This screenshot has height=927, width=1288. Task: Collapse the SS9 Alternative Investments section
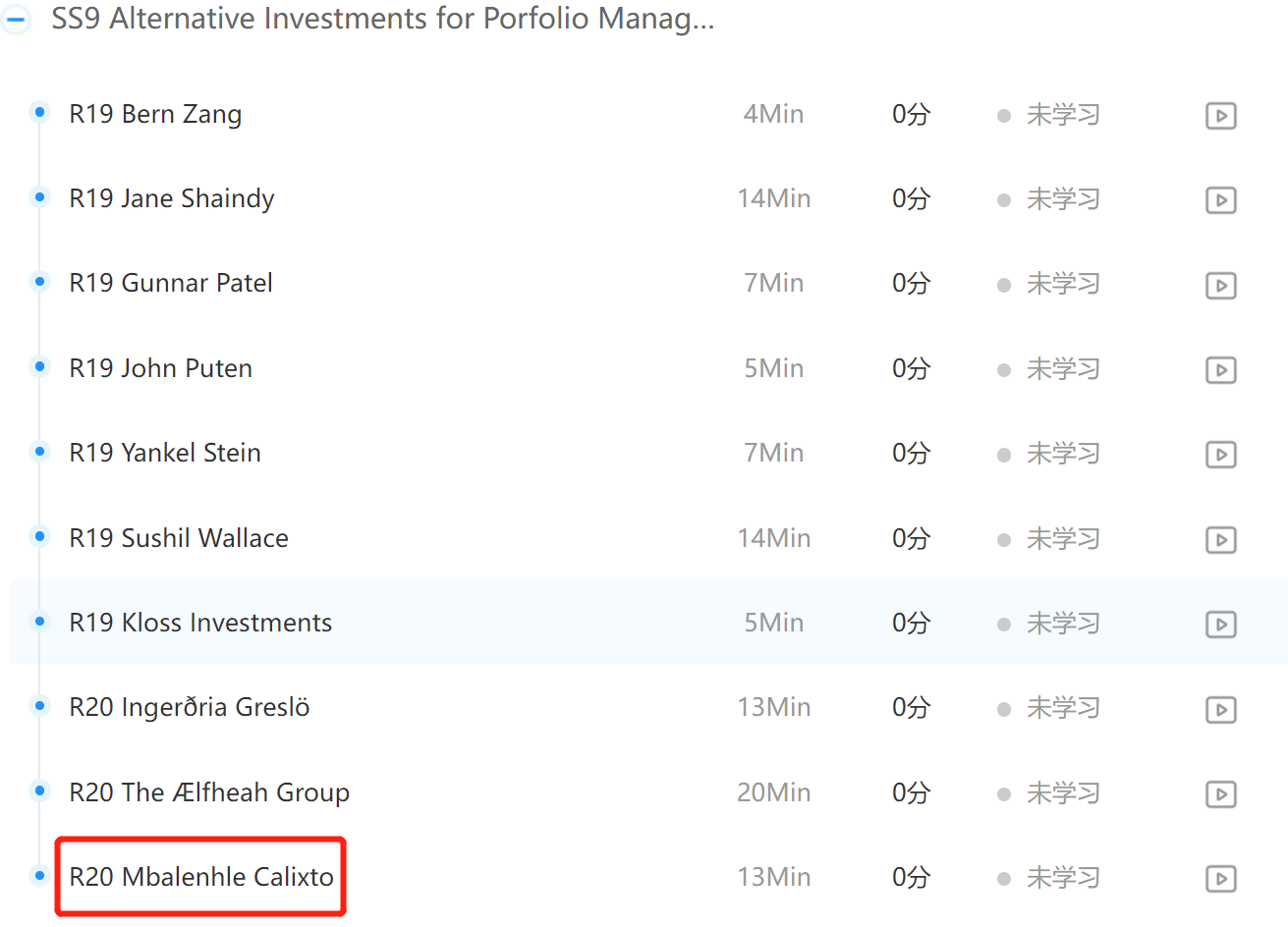coord(16,19)
